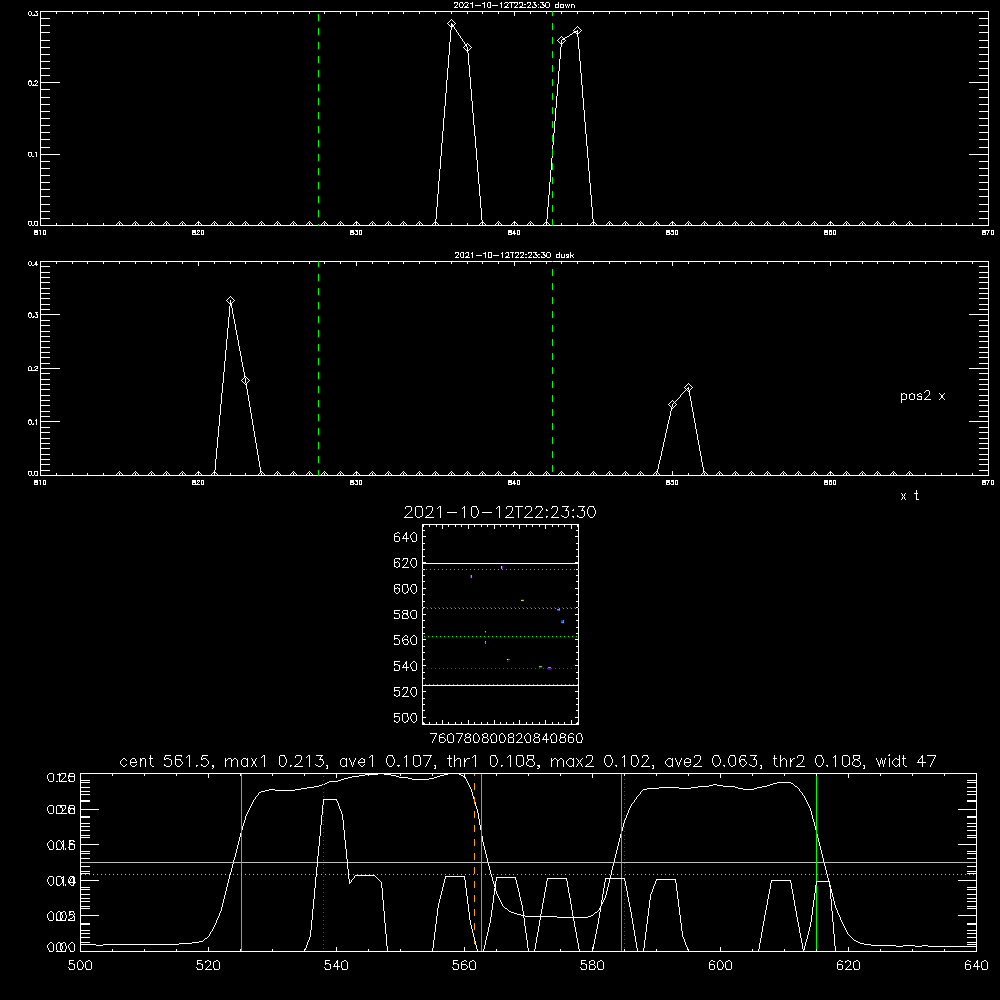This screenshot has width=1000, height=1000.
Task: Click "620" on scatter plot y-axis
Action: (x=406, y=563)
